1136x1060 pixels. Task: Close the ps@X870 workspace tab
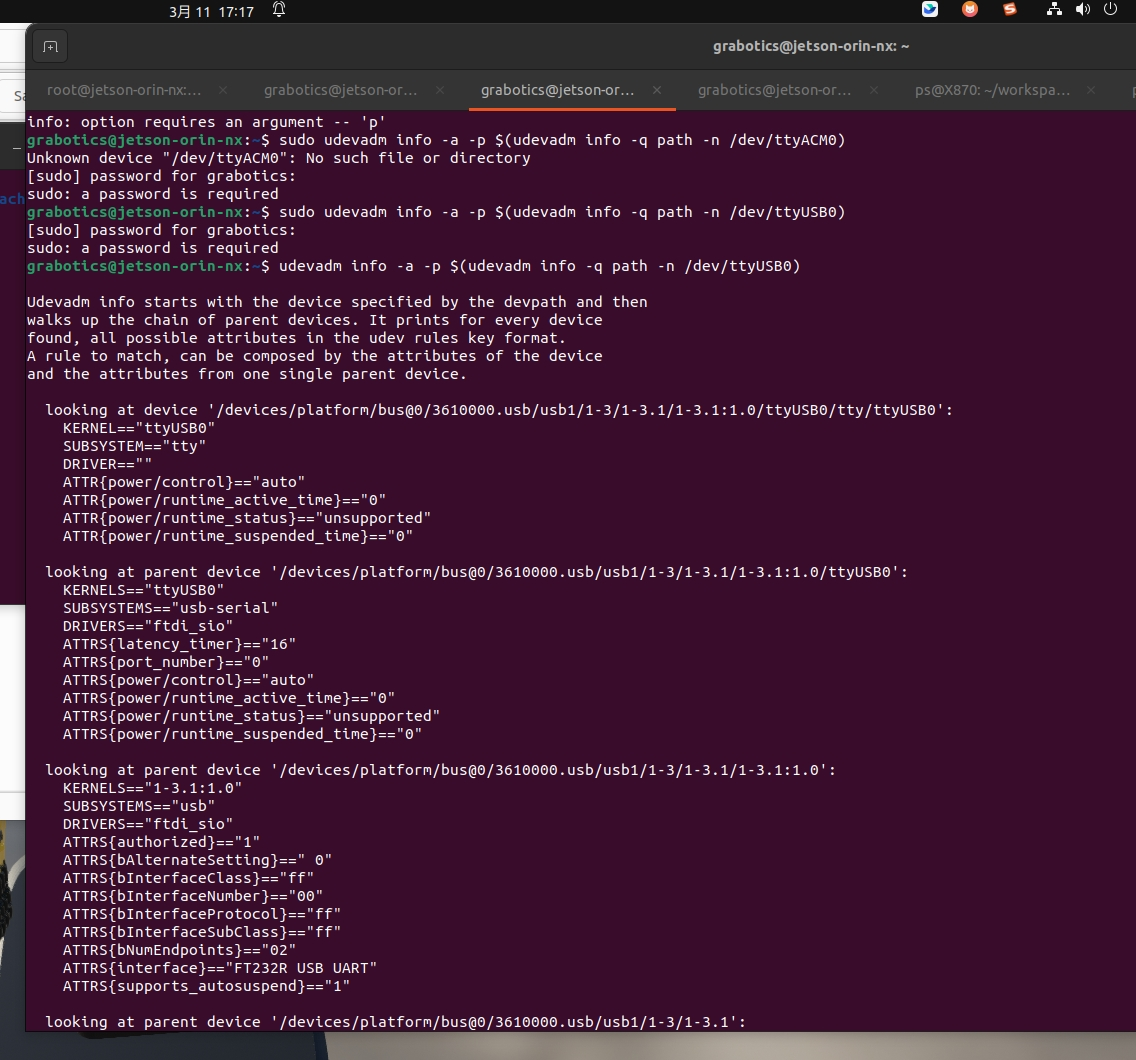[1091, 90]
